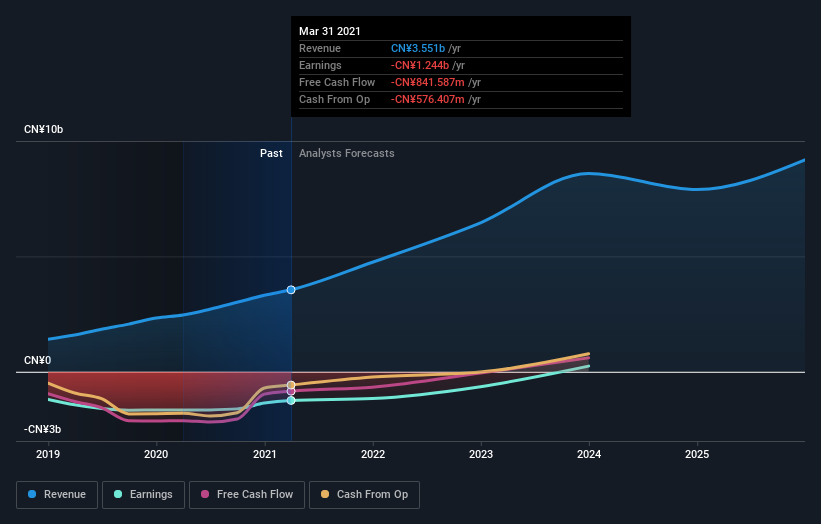Viewport: 821px width, 524px height.
Task: Click the pink Free Cash Flow data point
Action: (x=291, y=392)
